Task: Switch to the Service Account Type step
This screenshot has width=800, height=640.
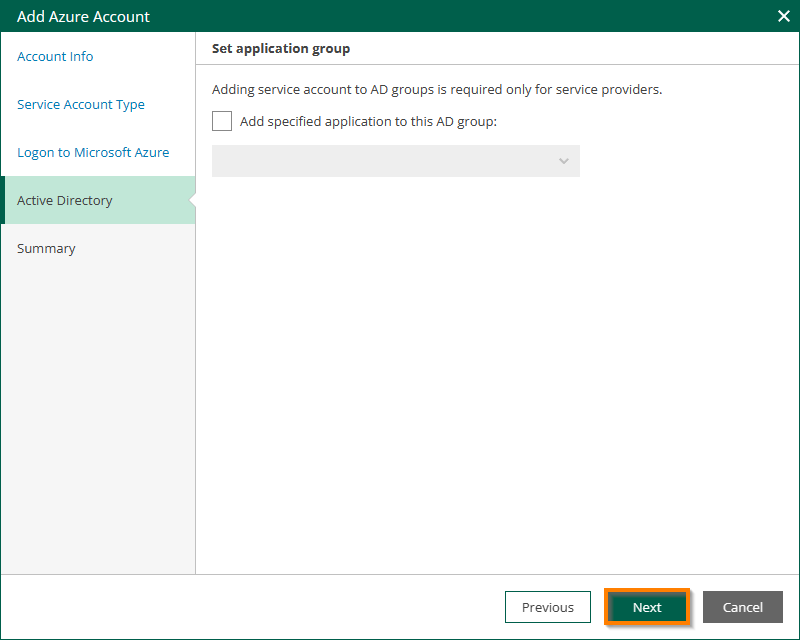Action: tap(81, 105)
